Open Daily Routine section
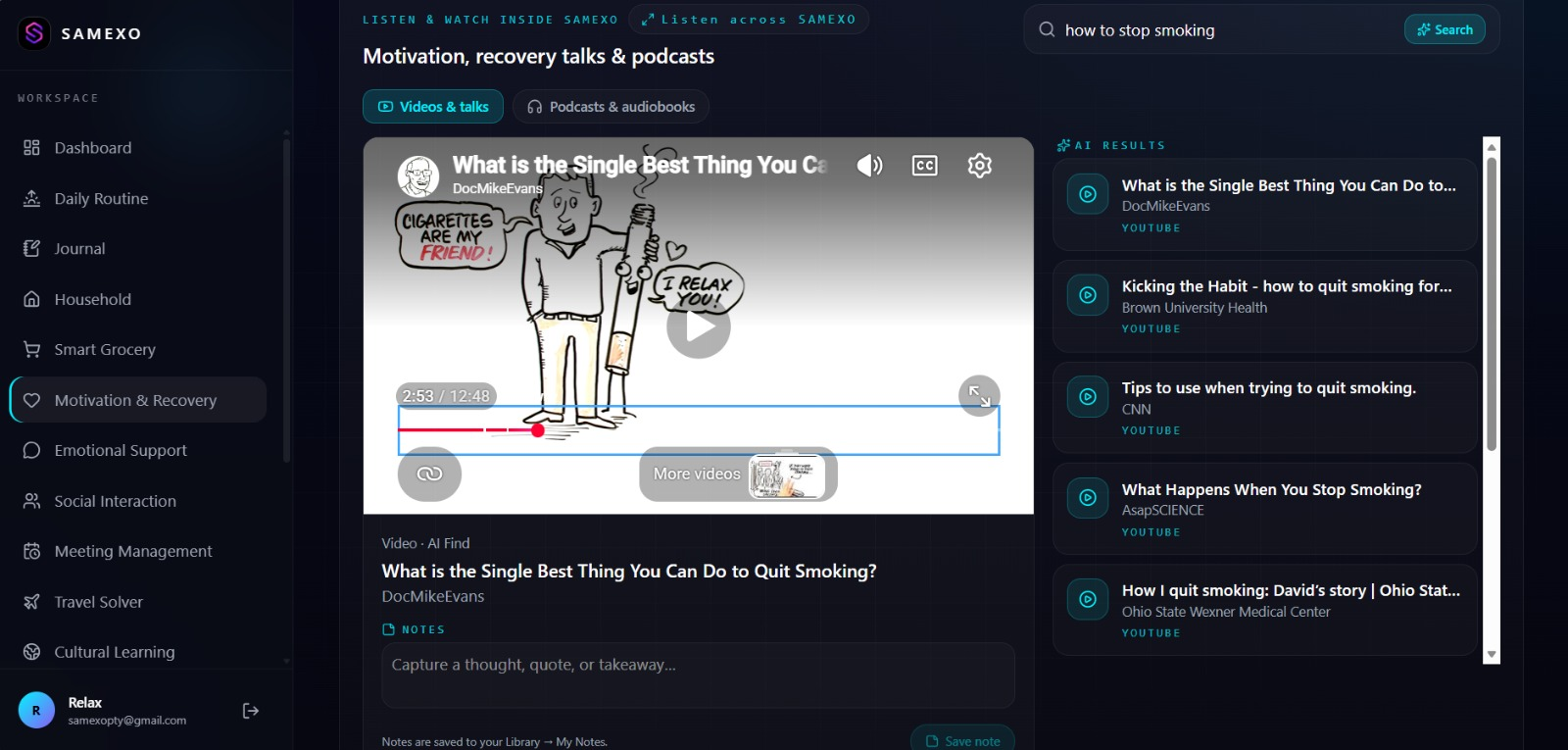1568x750 pixels. point(138,198)
